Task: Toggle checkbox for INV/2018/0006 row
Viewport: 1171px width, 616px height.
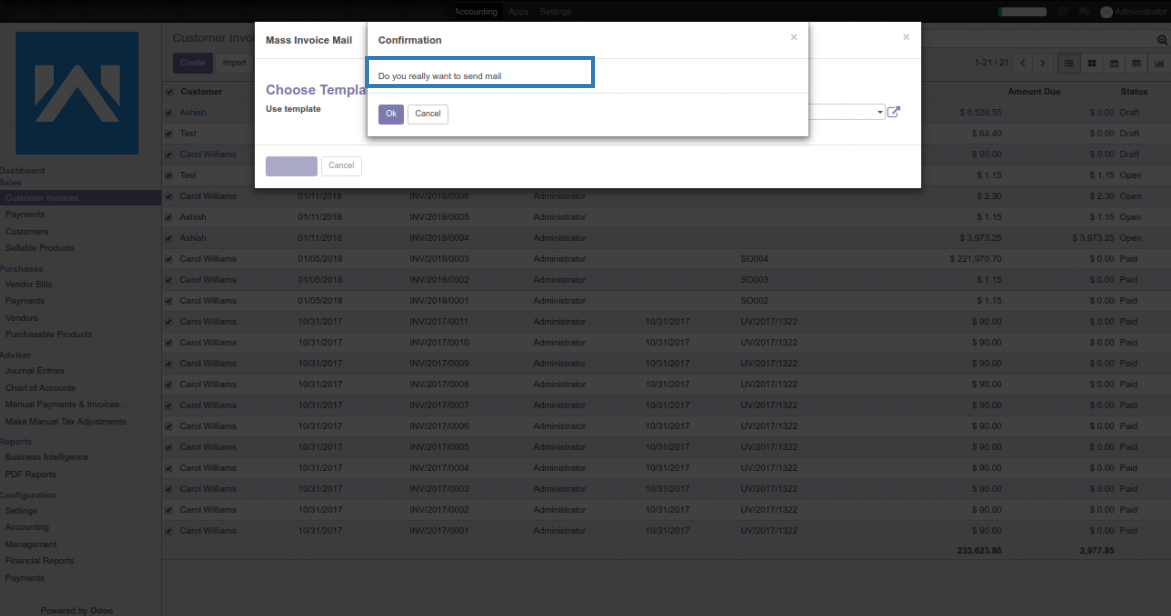Action: tap(170, 196)
